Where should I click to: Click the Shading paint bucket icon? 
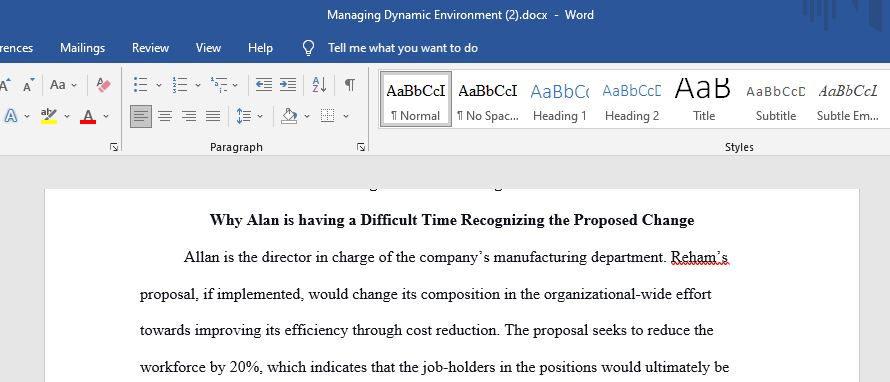[x=289, y=116]
